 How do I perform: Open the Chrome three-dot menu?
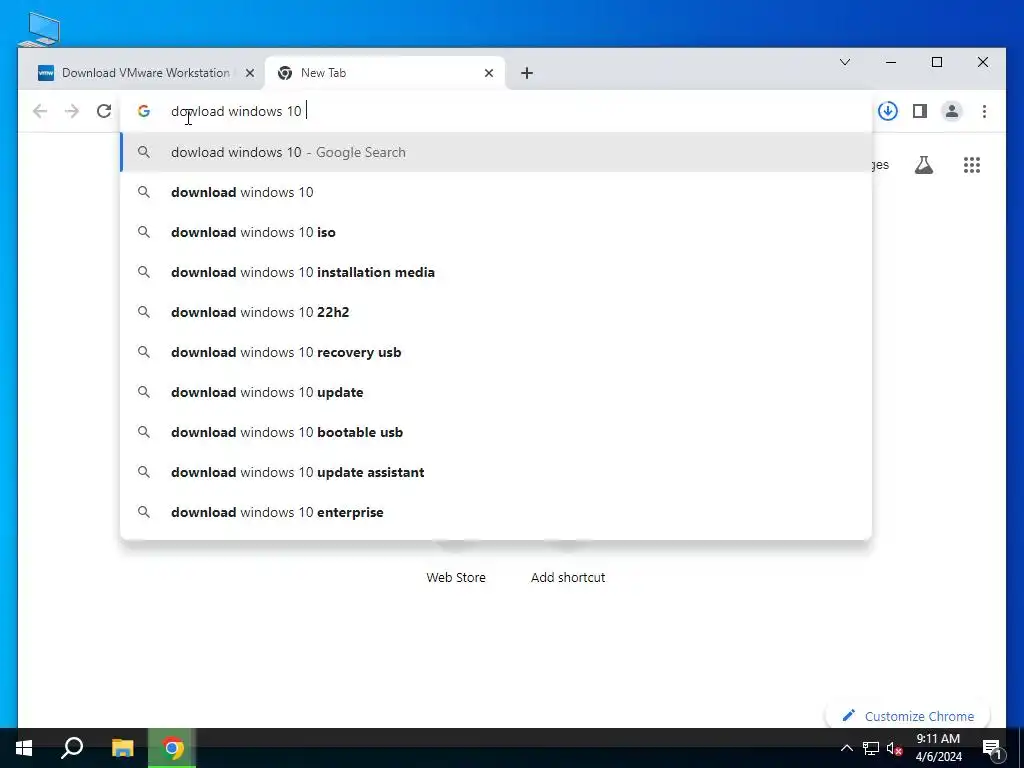tap(984, 111)
